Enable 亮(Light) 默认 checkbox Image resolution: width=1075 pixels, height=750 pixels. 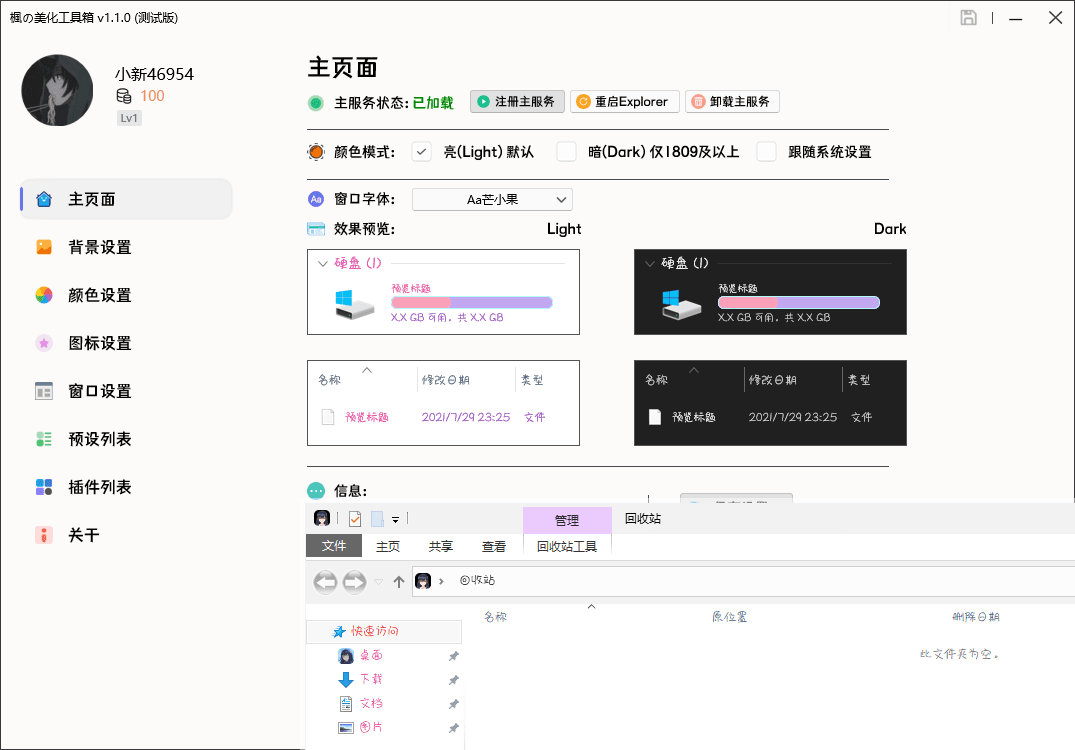[x=422, y=152]
